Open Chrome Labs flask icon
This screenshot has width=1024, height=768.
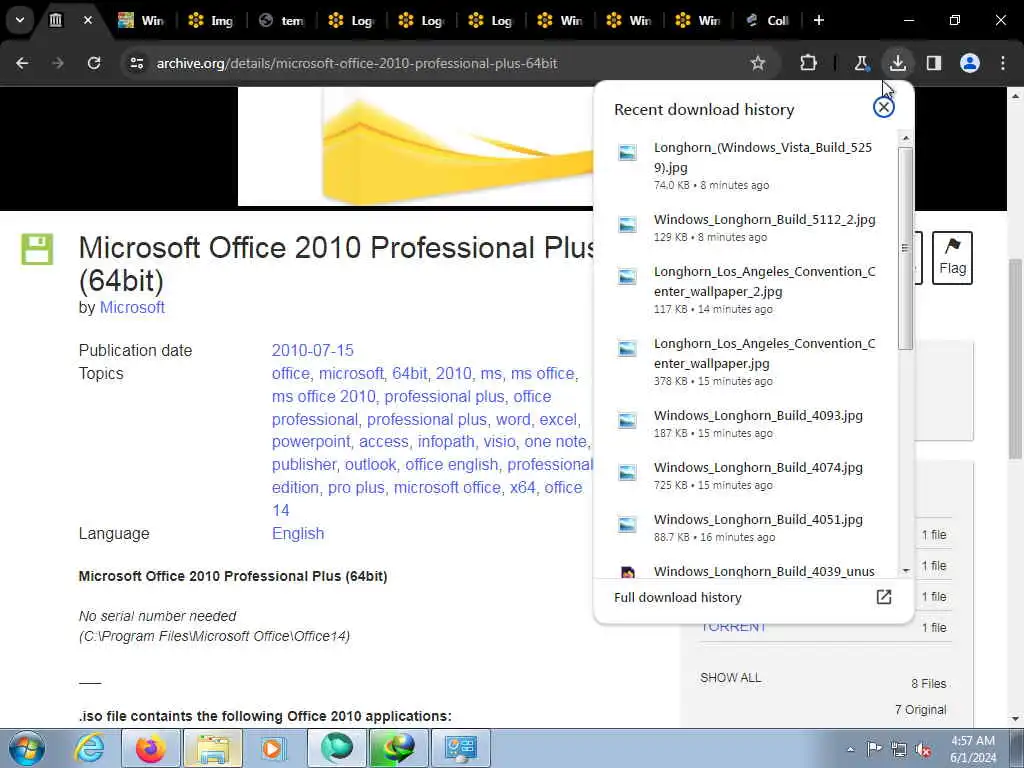pyautogui.click(x=861, y=63)
